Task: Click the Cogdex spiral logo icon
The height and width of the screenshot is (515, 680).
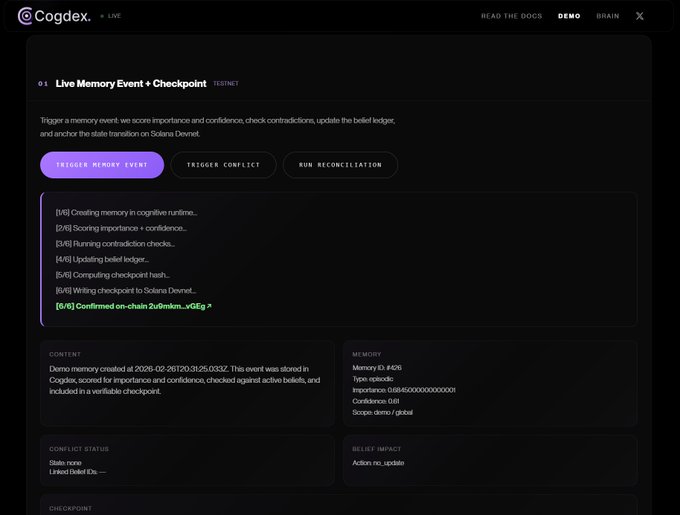Action: 25,16
